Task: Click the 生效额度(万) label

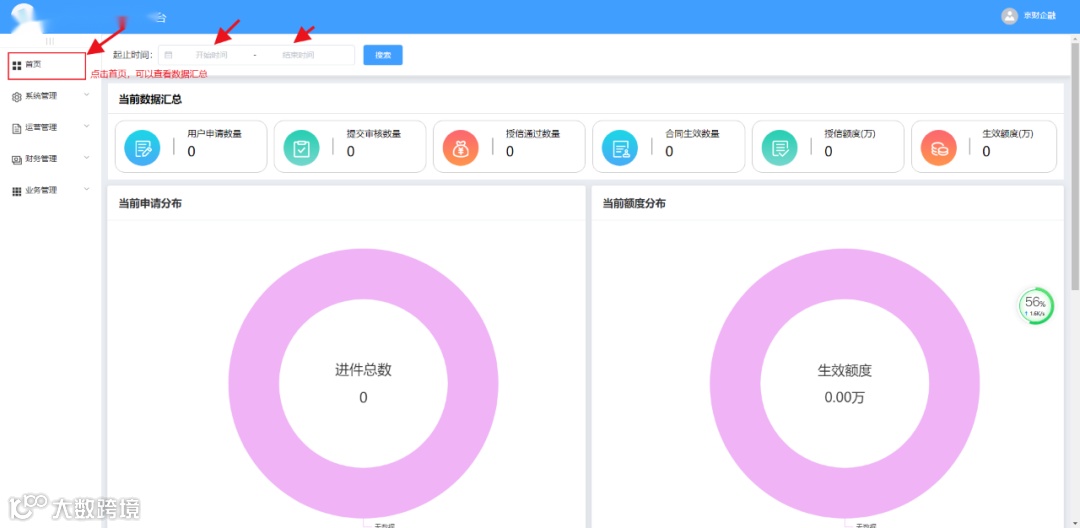Action: point(1008,134)
